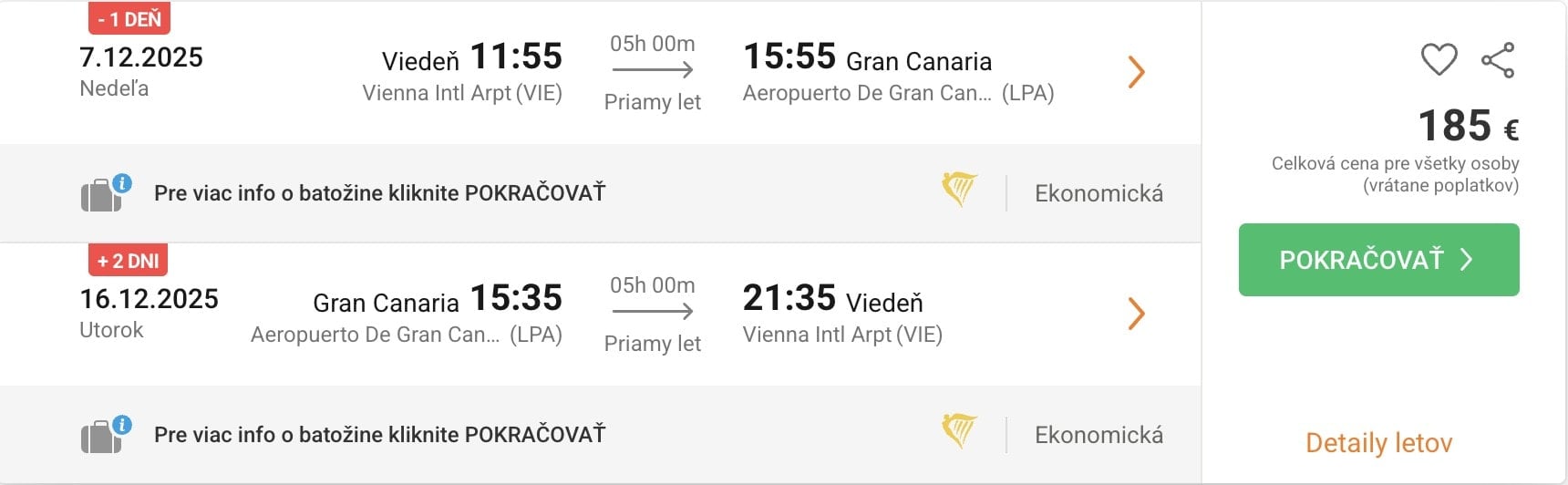Viewport: 1568px width, 485px height.
Task: Click the red "- 1 DEŇ" badge
Action: click(129, 19)
